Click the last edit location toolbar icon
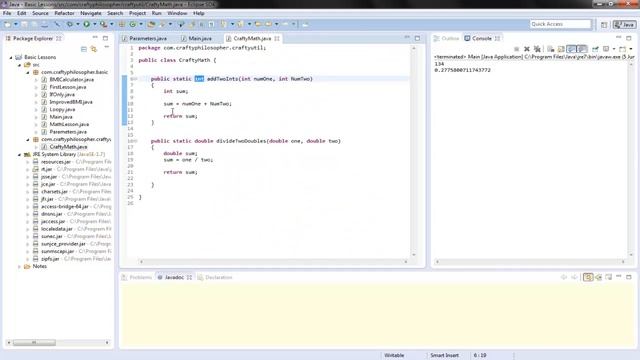Image resolution: width=640 pixels, height=360 pixels. (258, 24)
